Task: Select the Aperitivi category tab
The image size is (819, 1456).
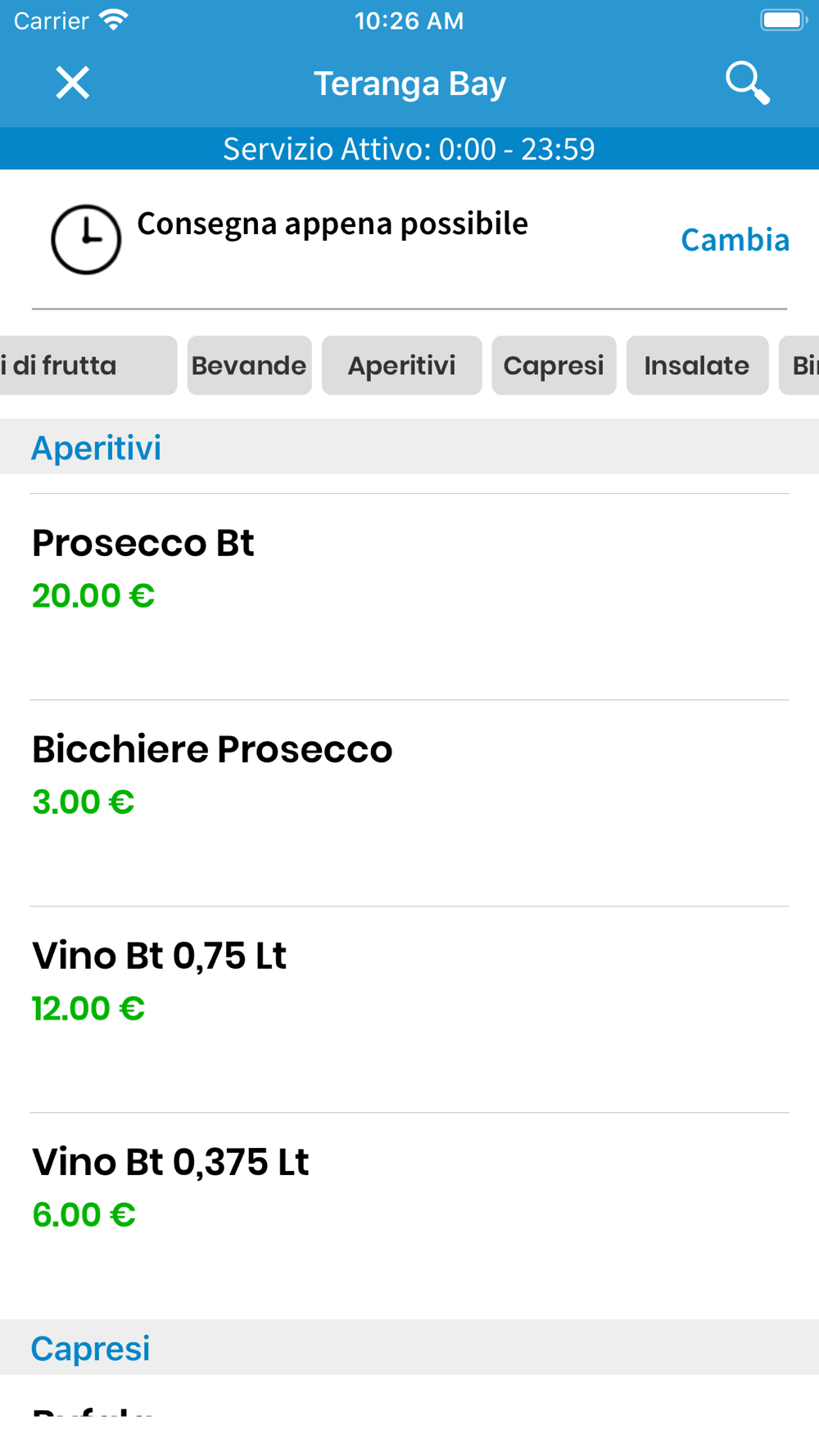Action: coord(401,365)
